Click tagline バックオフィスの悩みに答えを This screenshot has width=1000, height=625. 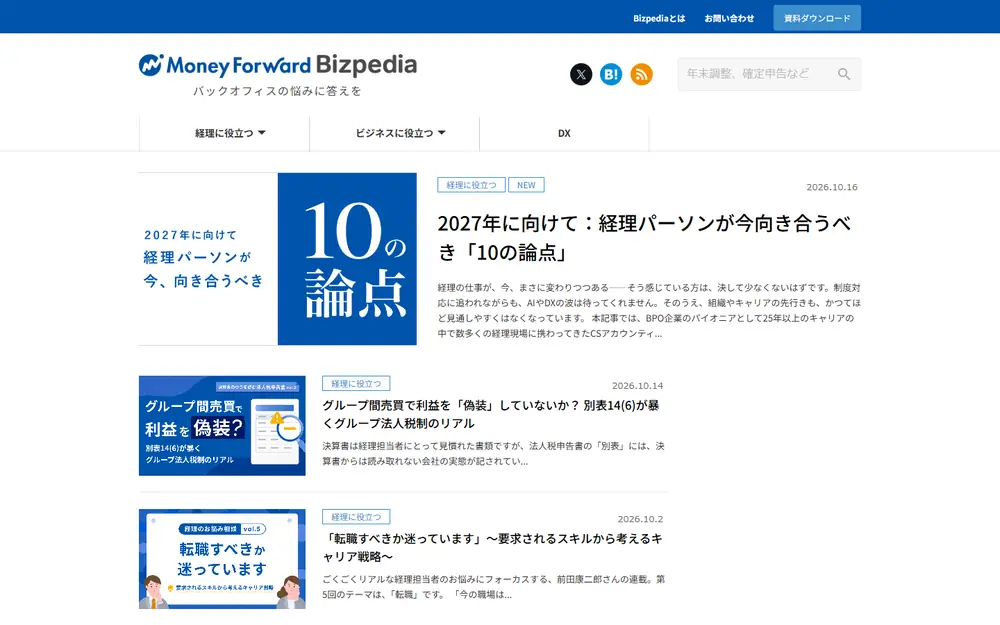click(x=277, y=91)
